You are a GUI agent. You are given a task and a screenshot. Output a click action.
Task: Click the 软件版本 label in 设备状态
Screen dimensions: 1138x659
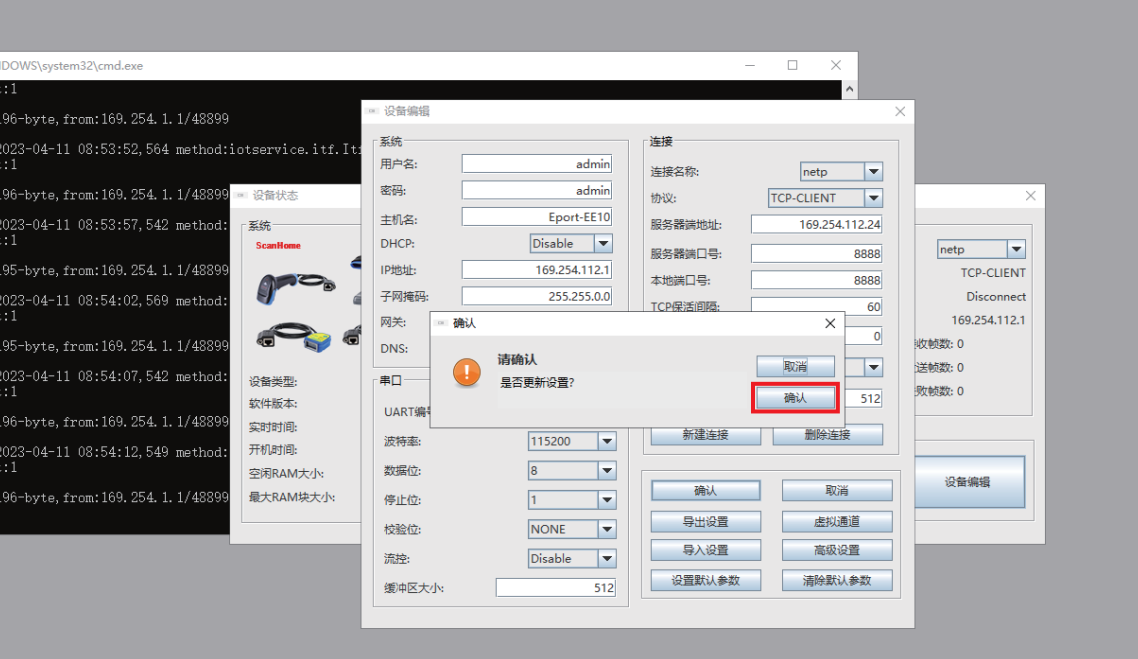[x=273, y=404]
